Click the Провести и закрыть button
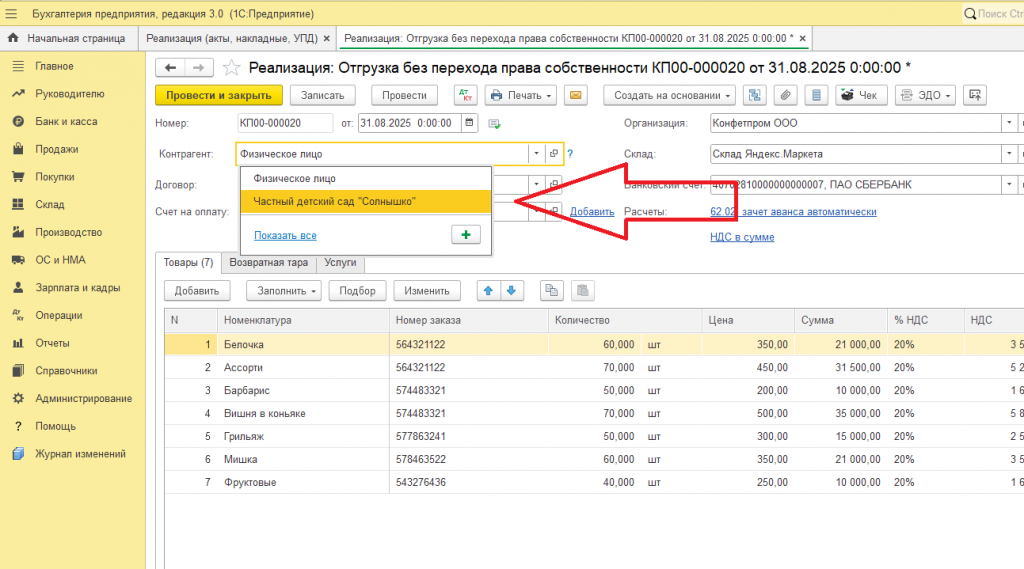 click(x=219, y=95)
